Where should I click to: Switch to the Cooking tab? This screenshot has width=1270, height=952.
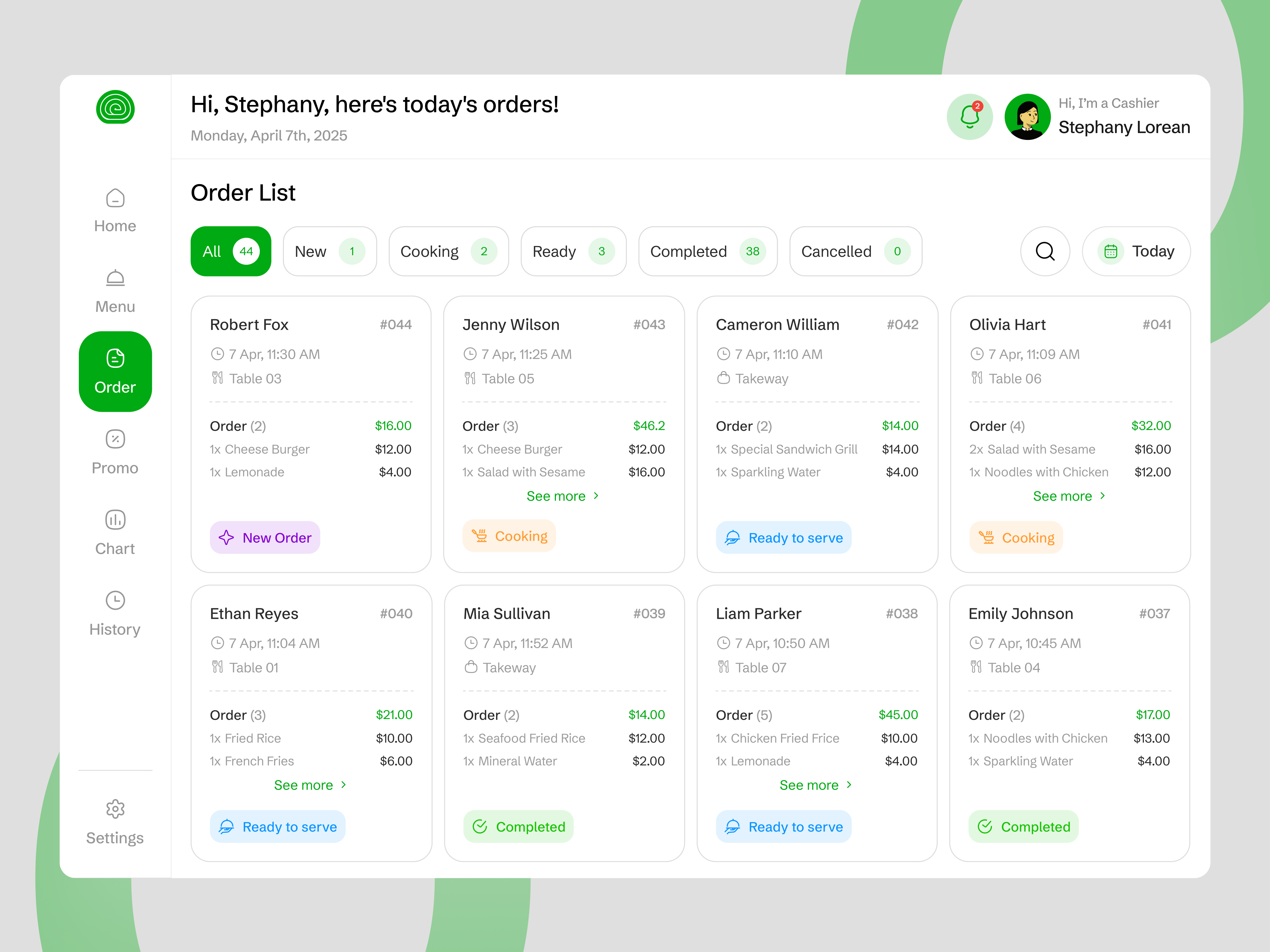click(x=448, y=251)
